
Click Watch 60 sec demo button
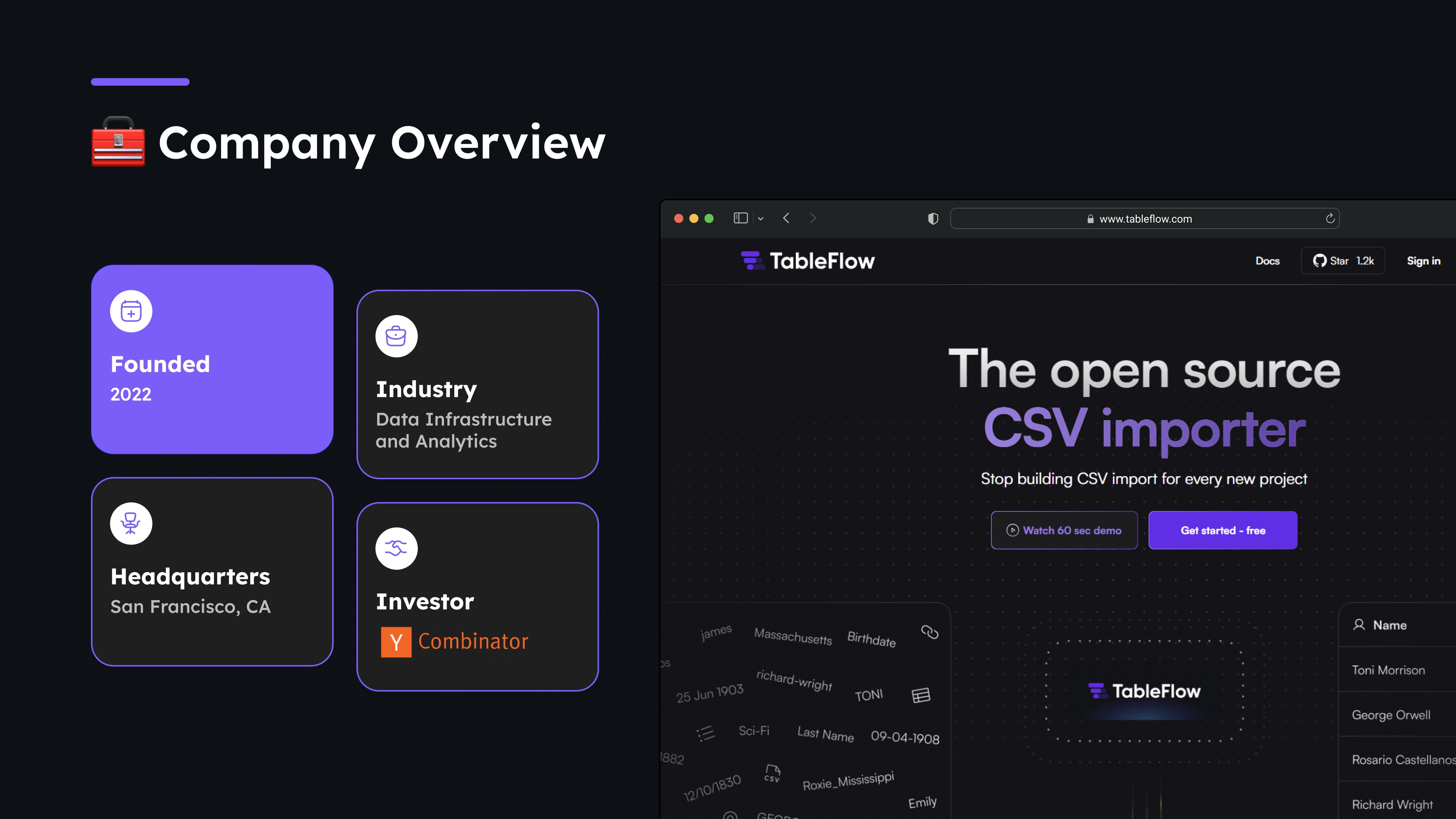coord(1064,530)
